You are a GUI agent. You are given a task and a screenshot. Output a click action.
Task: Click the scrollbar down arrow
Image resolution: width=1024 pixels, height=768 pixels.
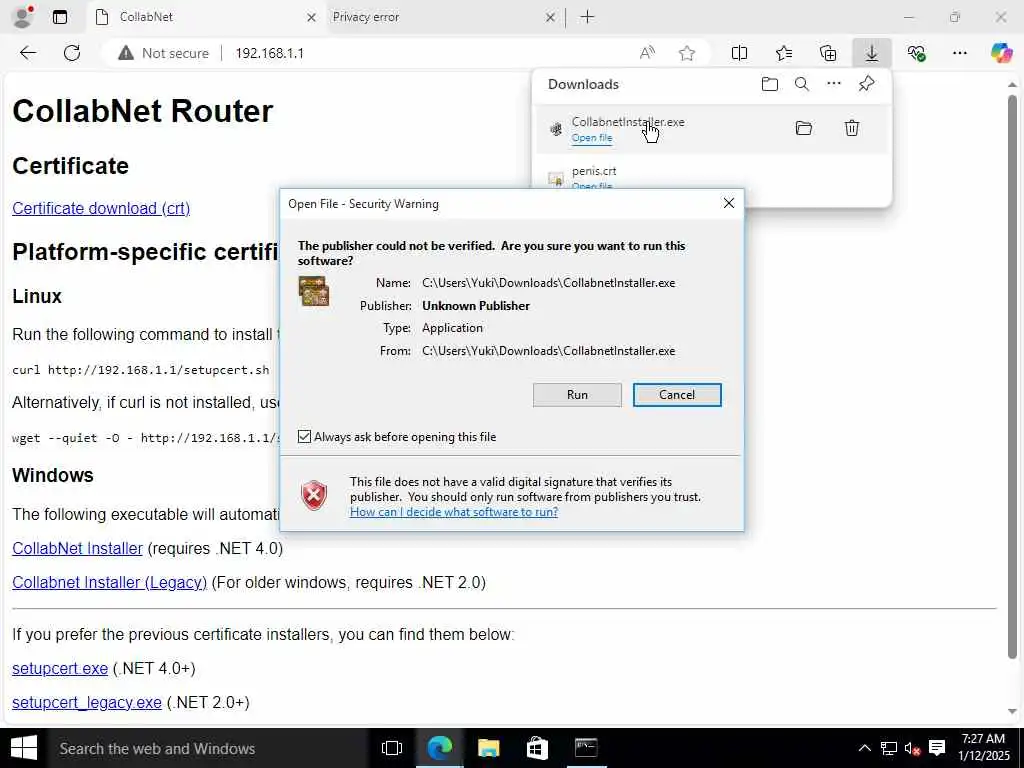pos(1012,711)
